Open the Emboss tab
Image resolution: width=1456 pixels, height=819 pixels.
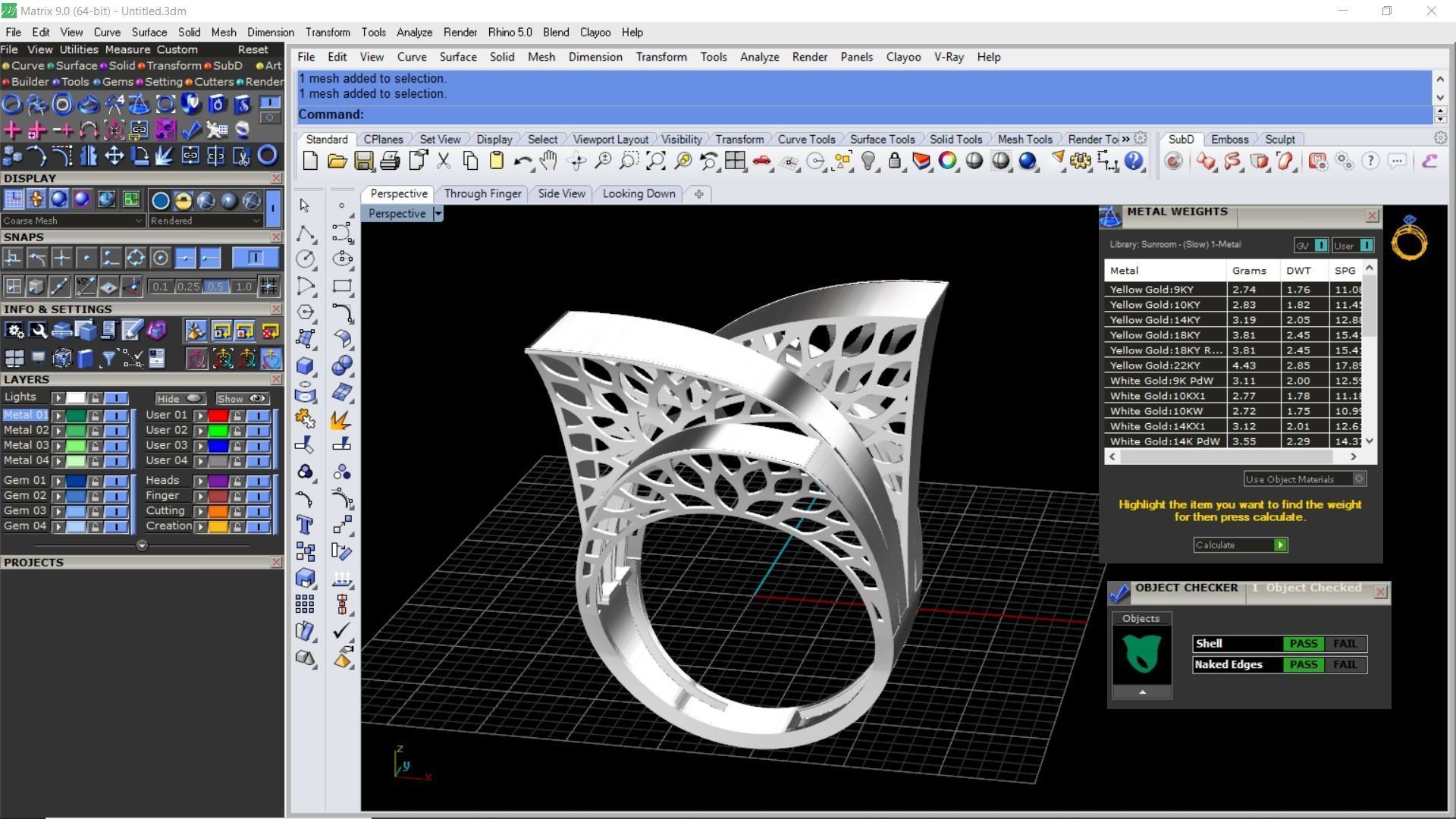point(1229,140)
